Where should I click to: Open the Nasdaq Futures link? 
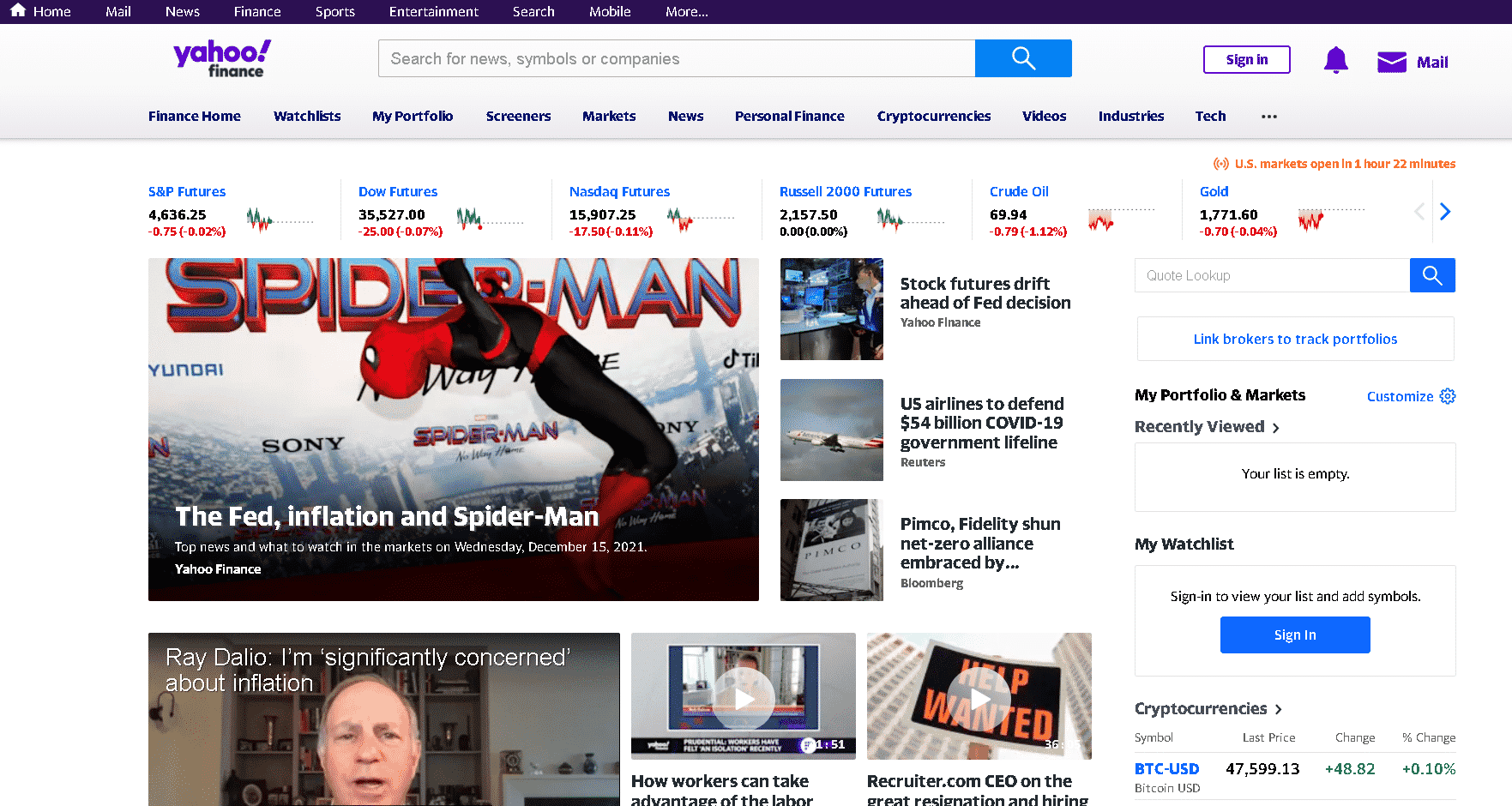619,192
